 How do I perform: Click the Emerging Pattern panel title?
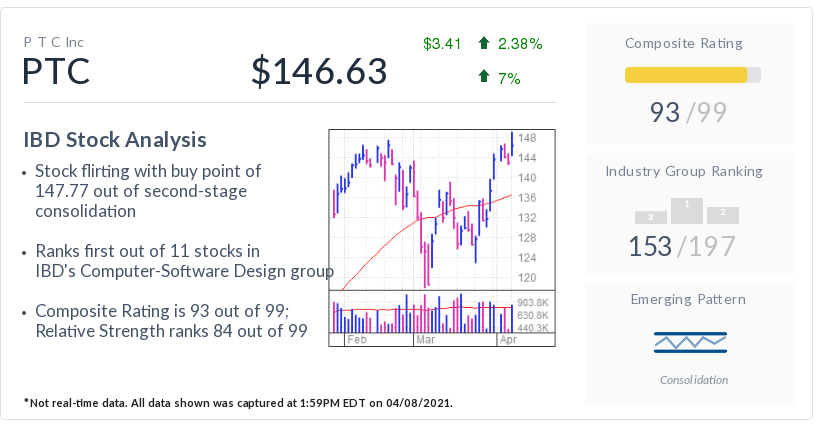click(x=688, y=299)
